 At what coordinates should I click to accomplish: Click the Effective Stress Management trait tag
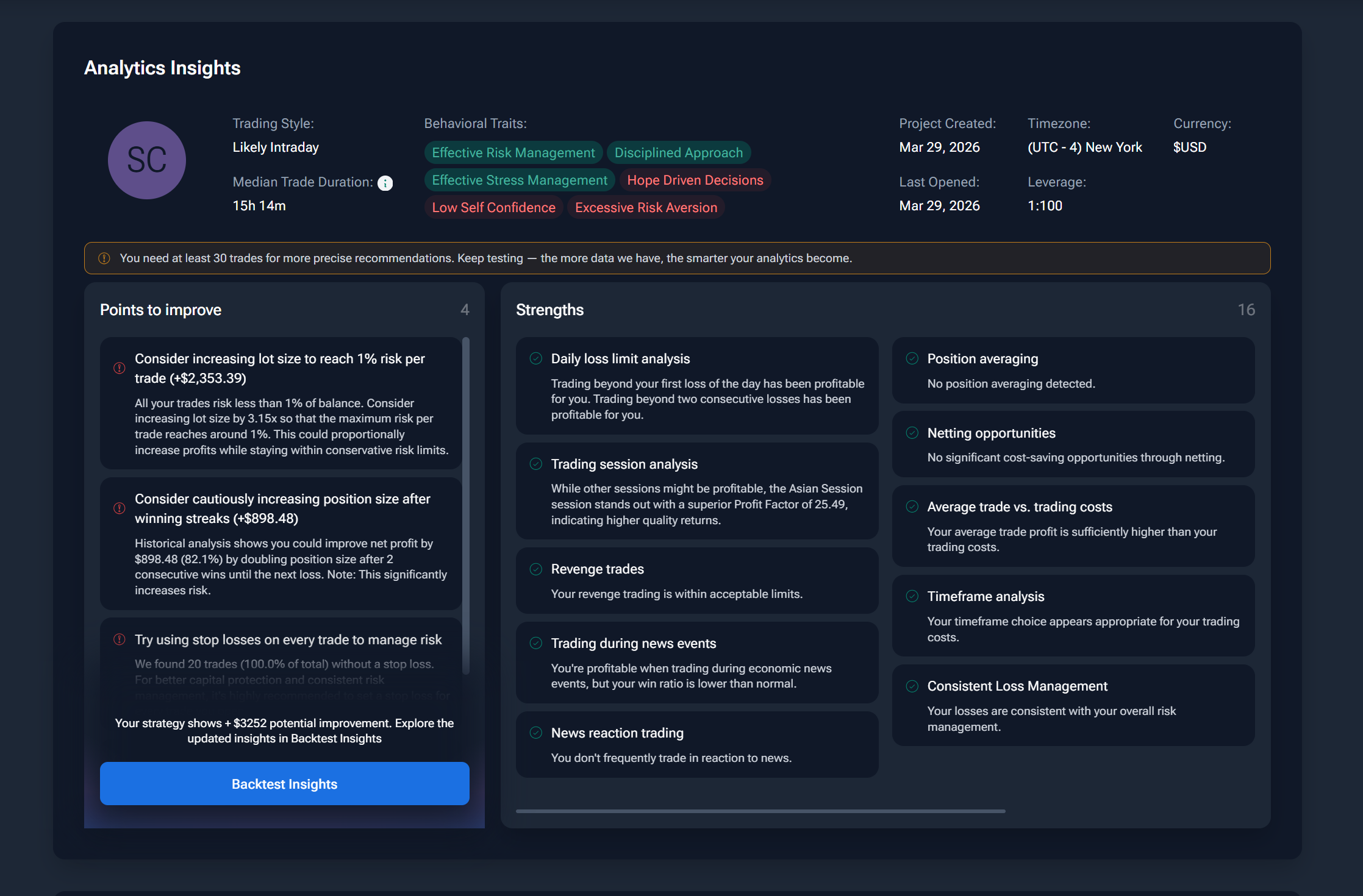click(520, 180)
